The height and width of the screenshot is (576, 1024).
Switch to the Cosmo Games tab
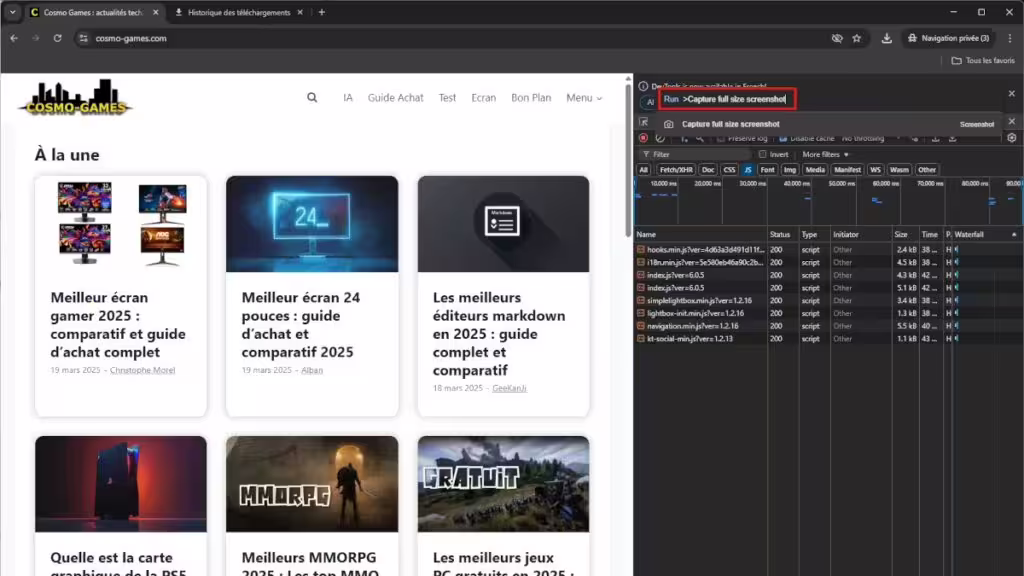93,12
